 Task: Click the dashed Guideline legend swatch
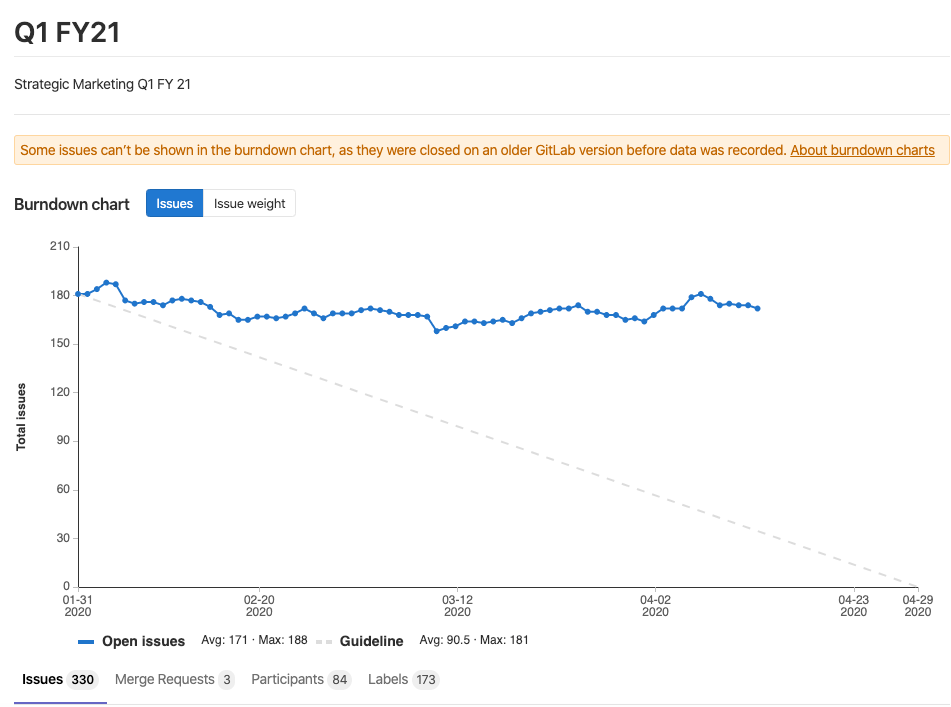click(x=324, y=641)
